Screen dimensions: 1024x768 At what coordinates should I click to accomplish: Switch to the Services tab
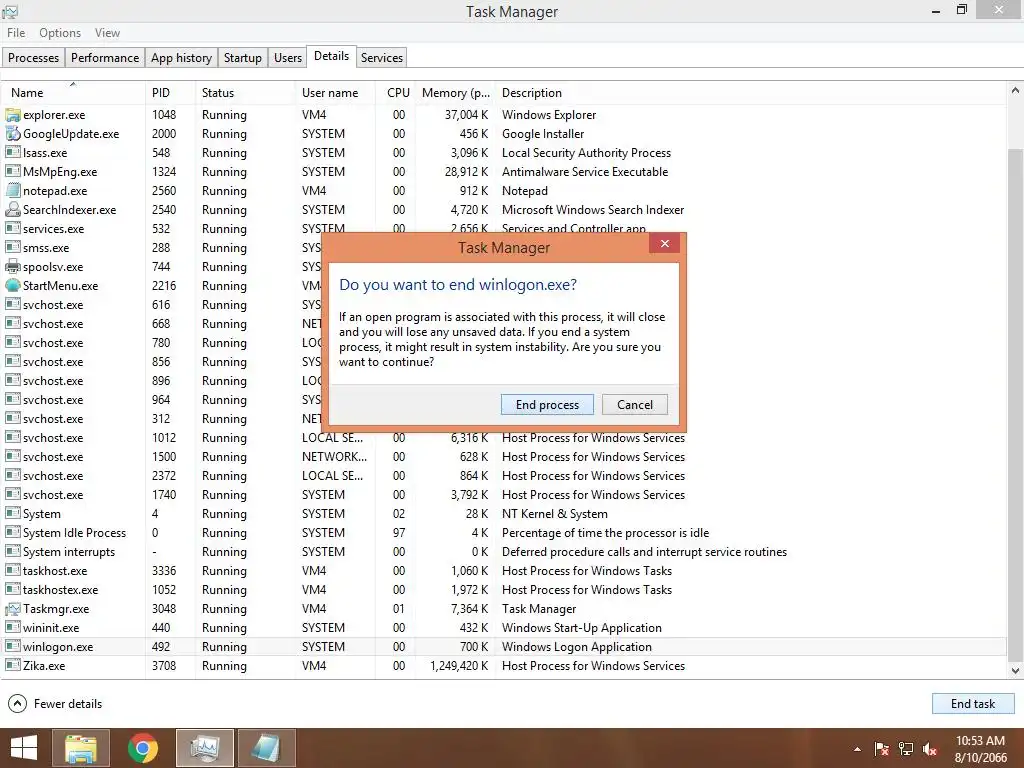(x=382, y=57)
